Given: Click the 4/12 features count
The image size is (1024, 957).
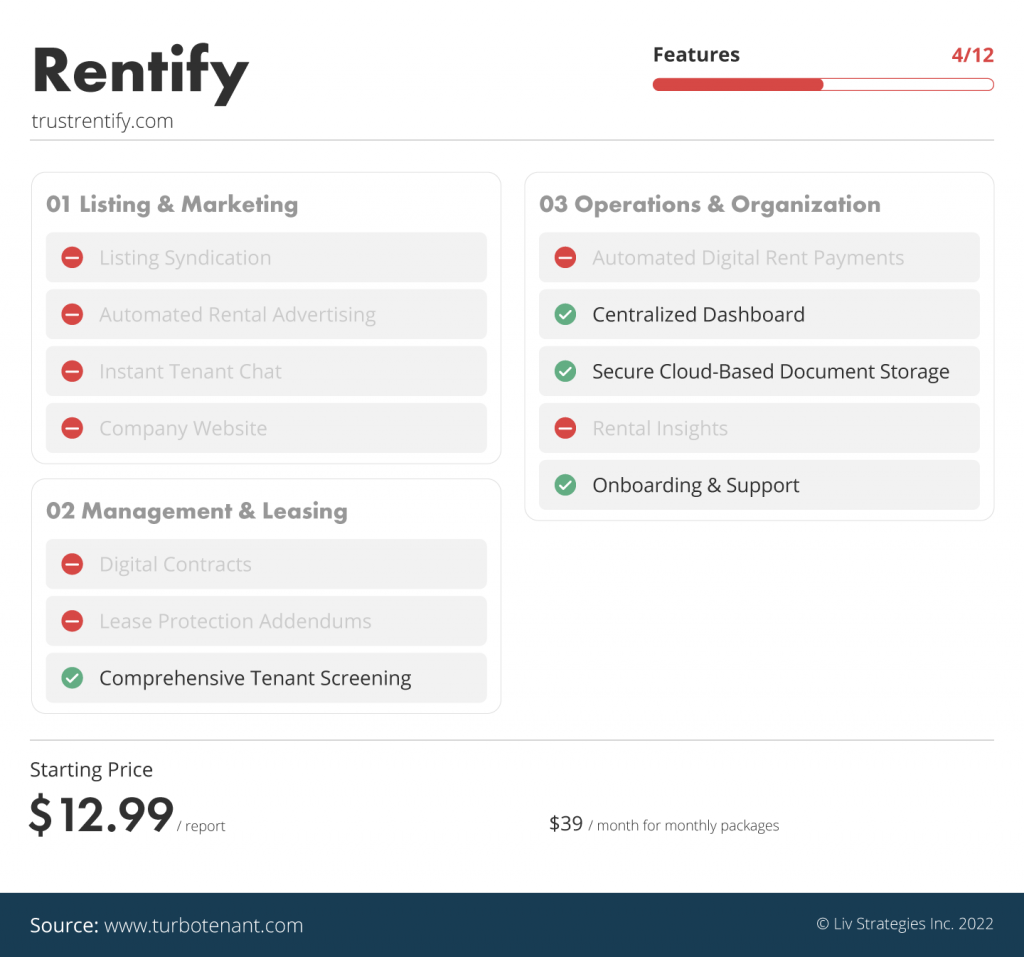Looking at the screenshot, I should coord(972,55).
